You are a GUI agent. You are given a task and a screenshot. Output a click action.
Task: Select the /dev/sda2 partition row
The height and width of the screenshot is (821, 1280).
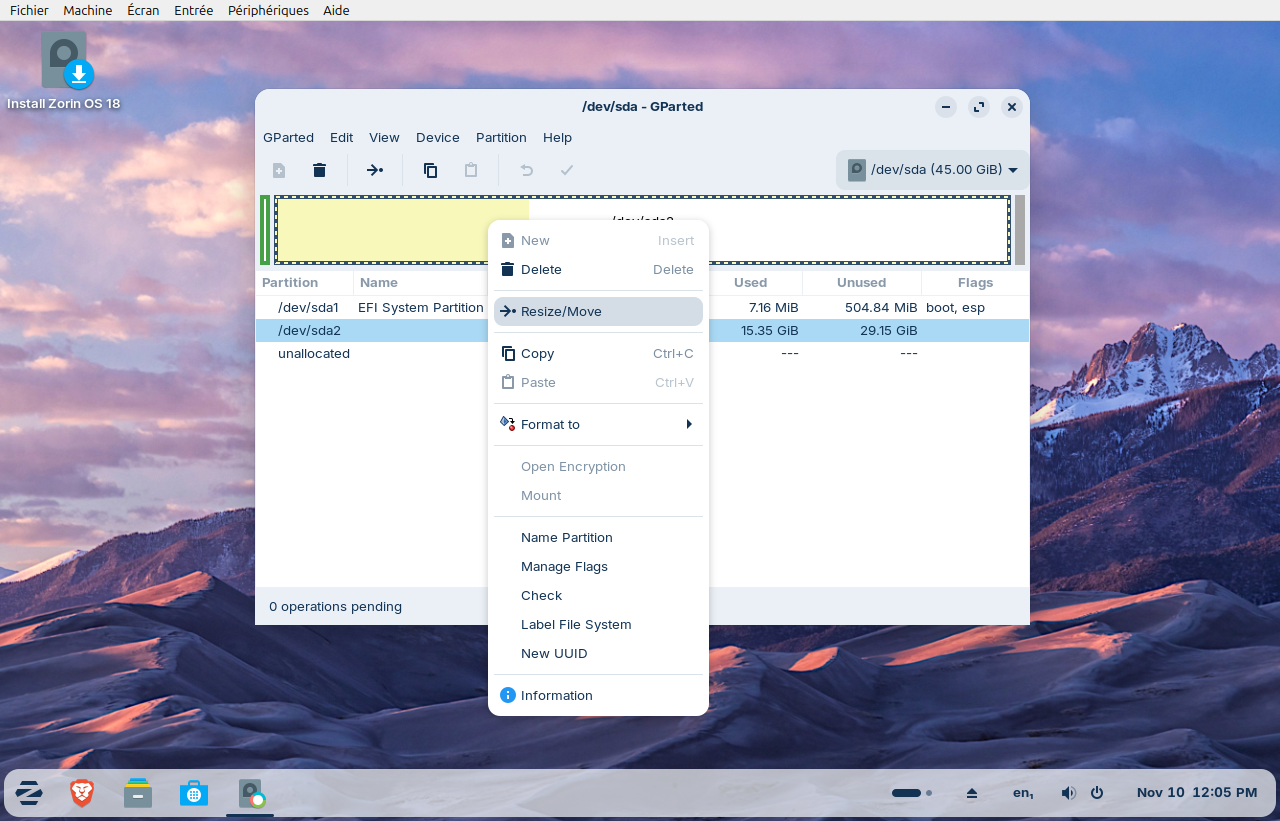(642, 330)
